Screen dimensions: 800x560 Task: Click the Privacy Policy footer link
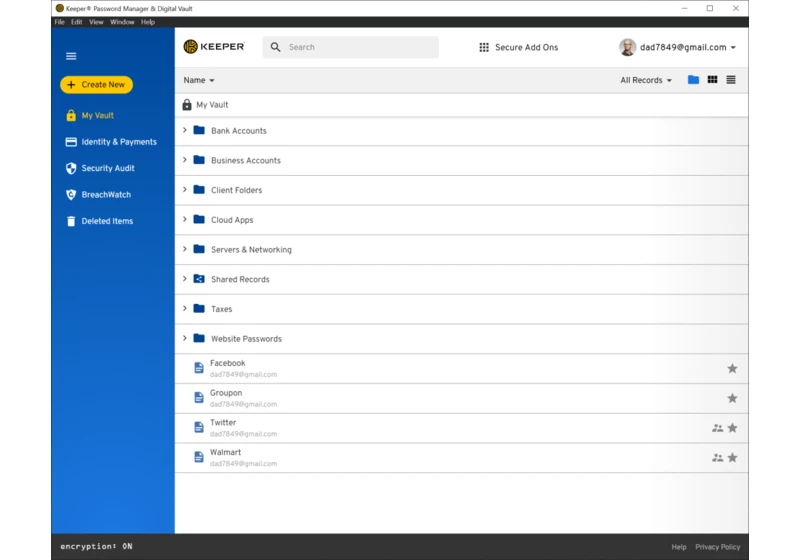(x=717, y=547)
